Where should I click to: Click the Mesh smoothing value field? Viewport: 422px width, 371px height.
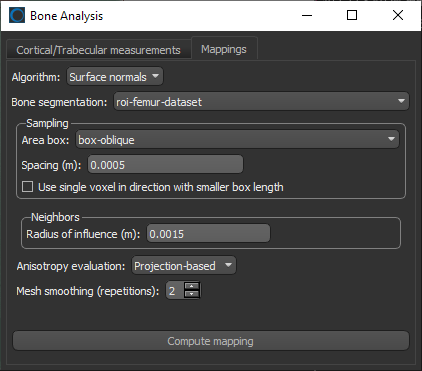coord(175,291)
